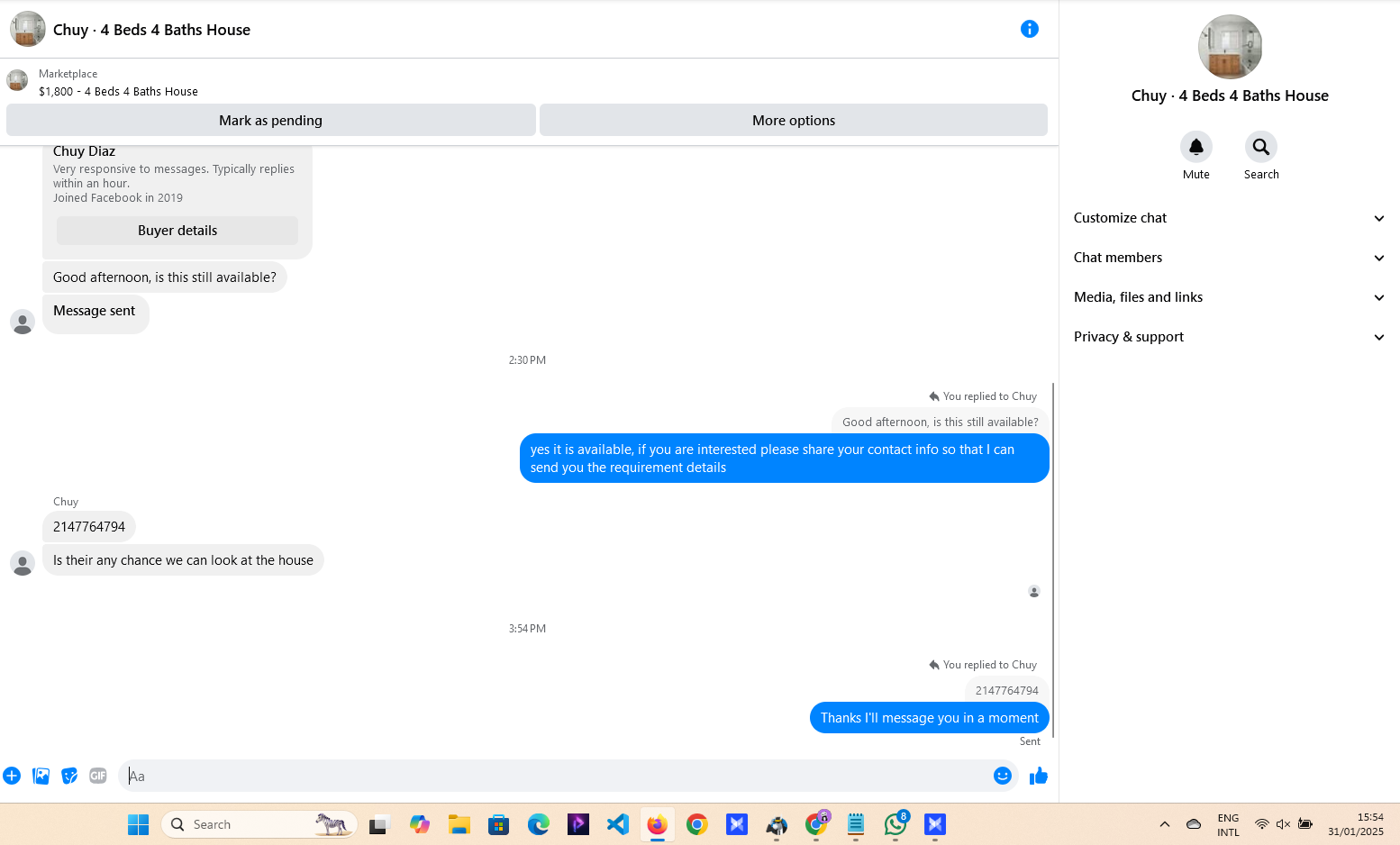Click the sender avatar beside "Message sent"

click(x=23, y=322)
